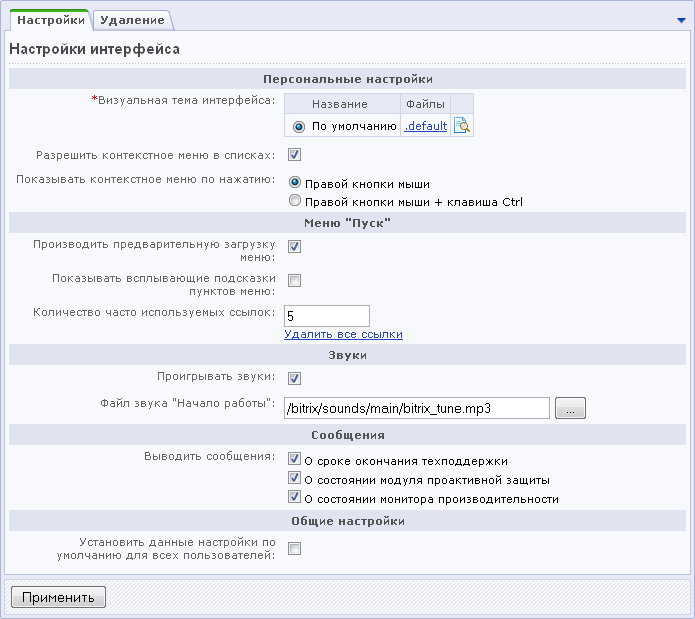
Task: Click Удалить все ссылки link
Action: (x=343, y=334)
